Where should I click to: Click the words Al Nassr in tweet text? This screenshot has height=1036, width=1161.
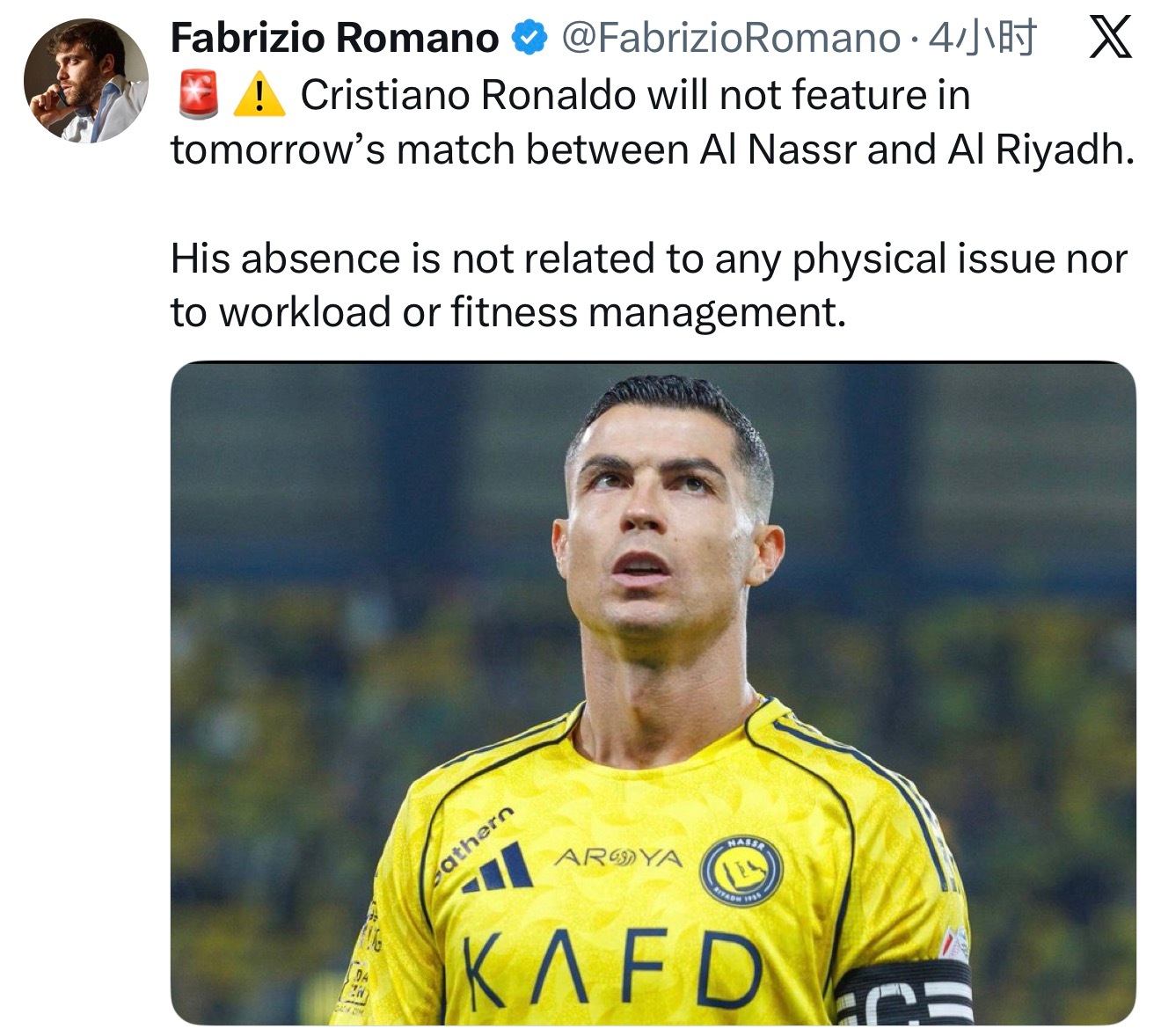[x=778, y=150]
